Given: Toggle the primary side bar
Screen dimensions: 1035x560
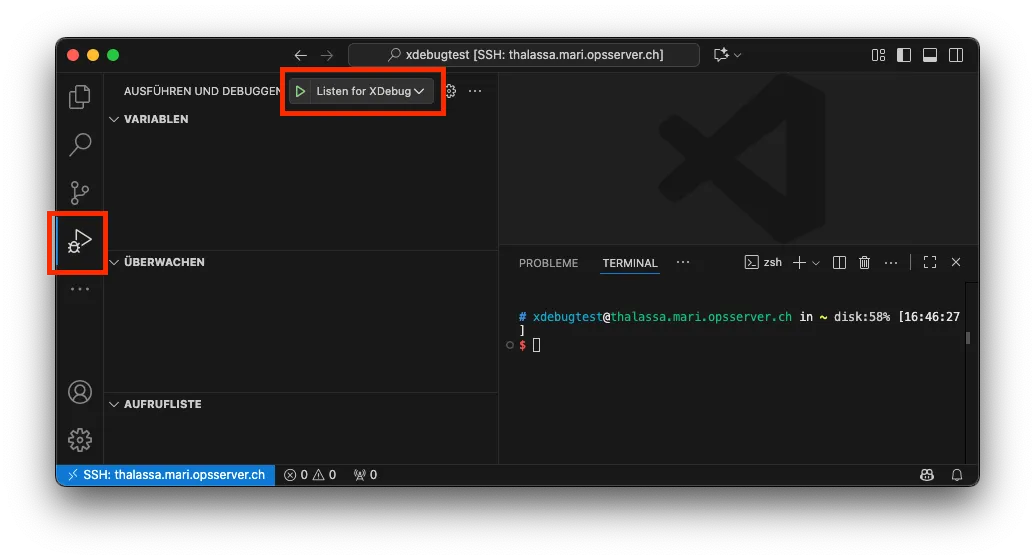Looking at the screenshot, I should (904, 55).
